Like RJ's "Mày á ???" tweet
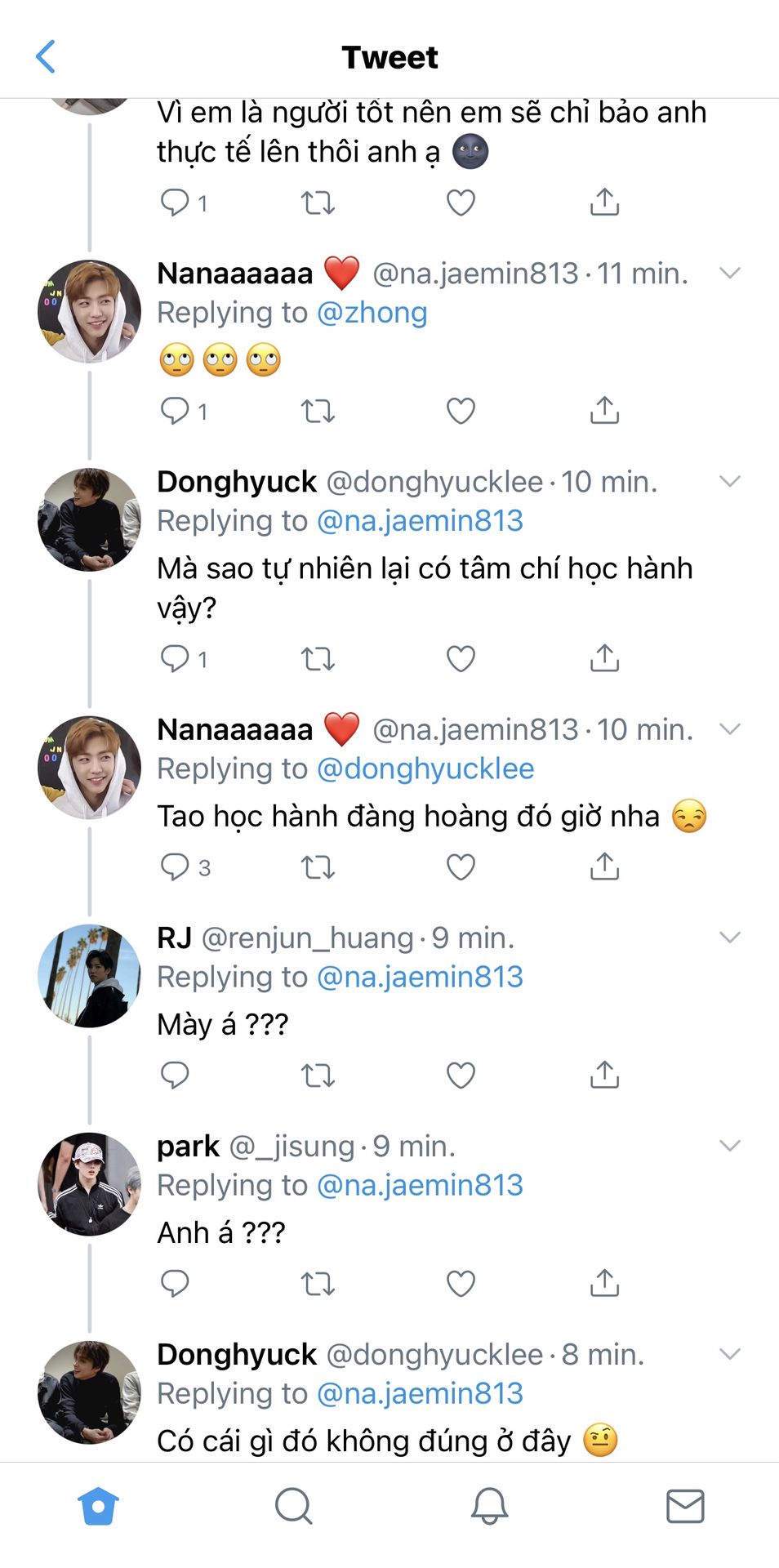779x1568 pixels. coord(461,1076)
